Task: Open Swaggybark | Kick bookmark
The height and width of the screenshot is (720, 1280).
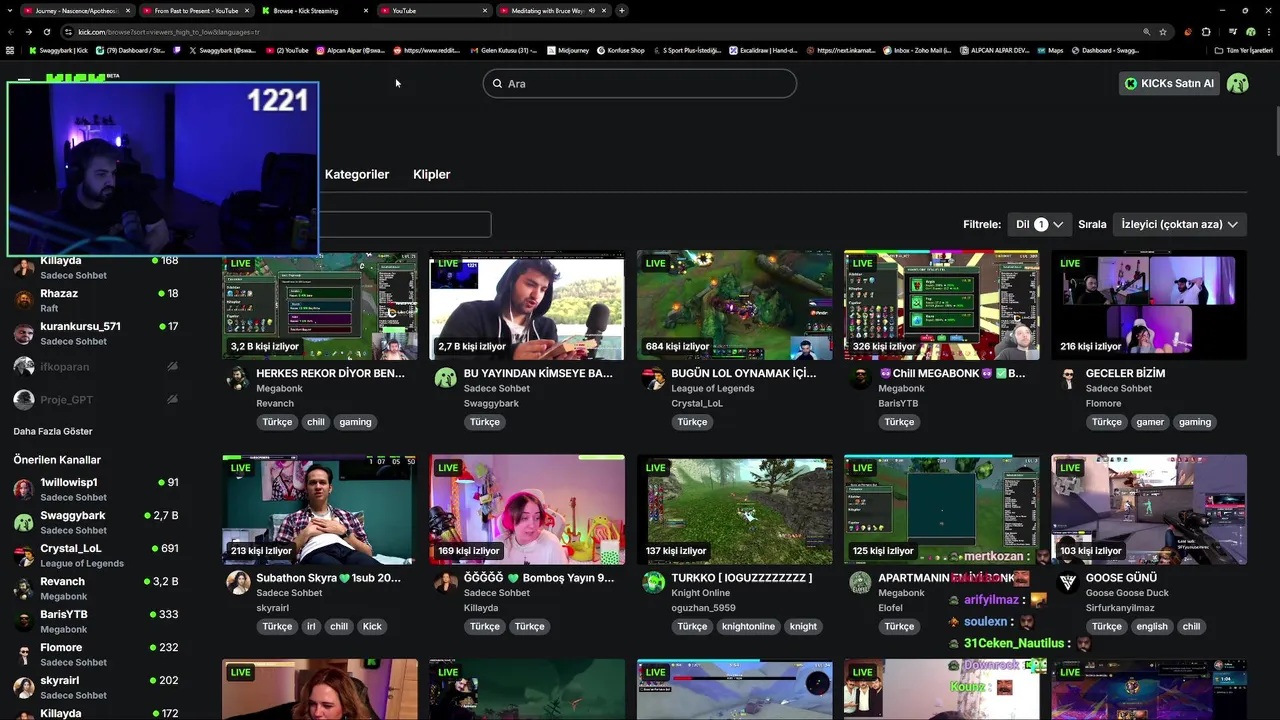Action: (58, 50)
